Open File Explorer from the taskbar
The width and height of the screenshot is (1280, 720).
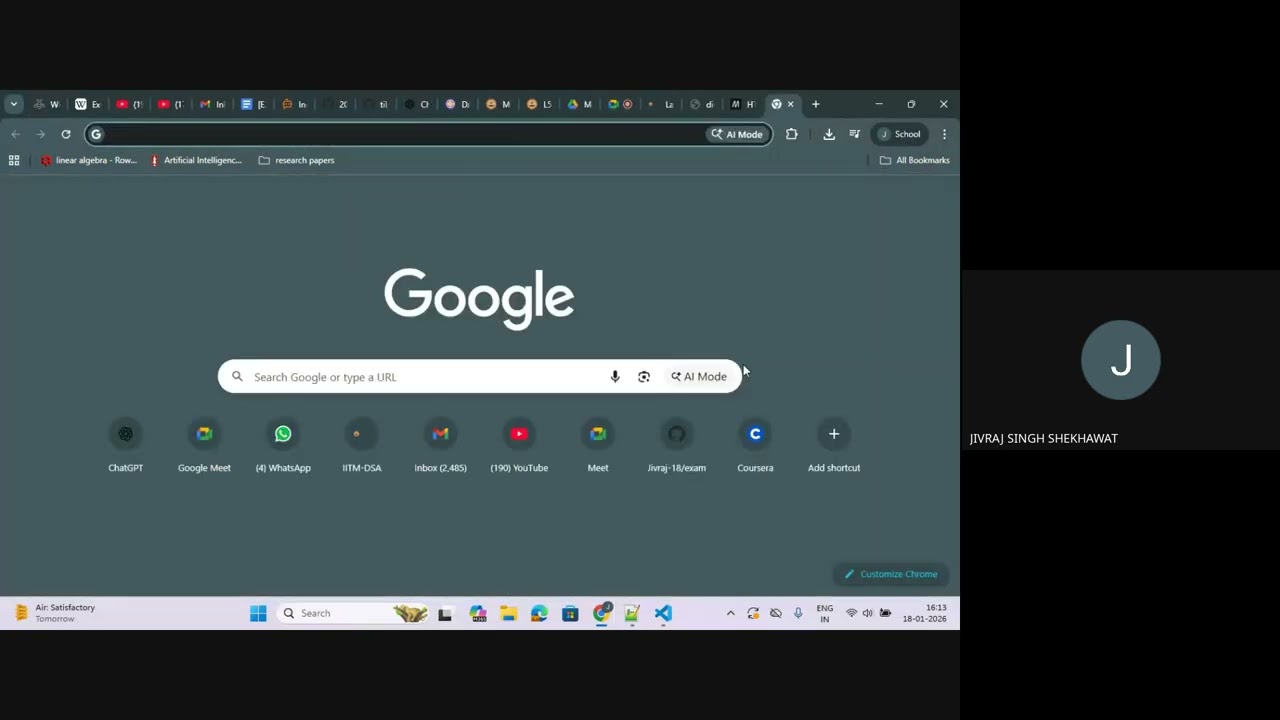509,613
